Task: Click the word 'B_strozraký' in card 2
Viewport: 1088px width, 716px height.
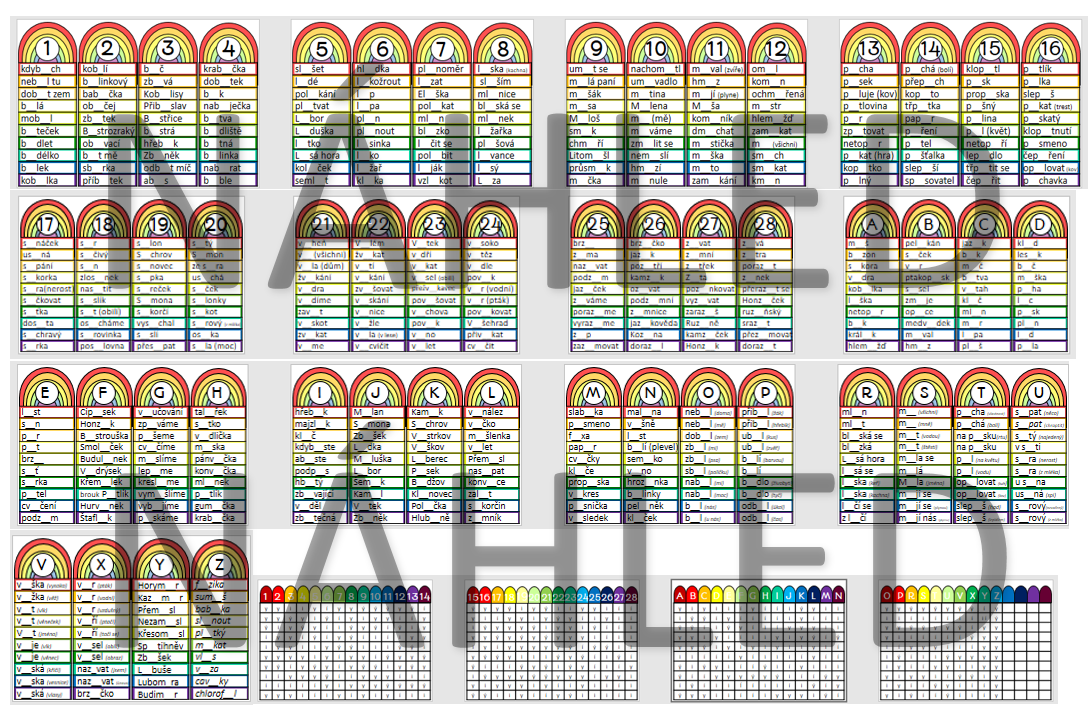Action: tap(108, 131)
